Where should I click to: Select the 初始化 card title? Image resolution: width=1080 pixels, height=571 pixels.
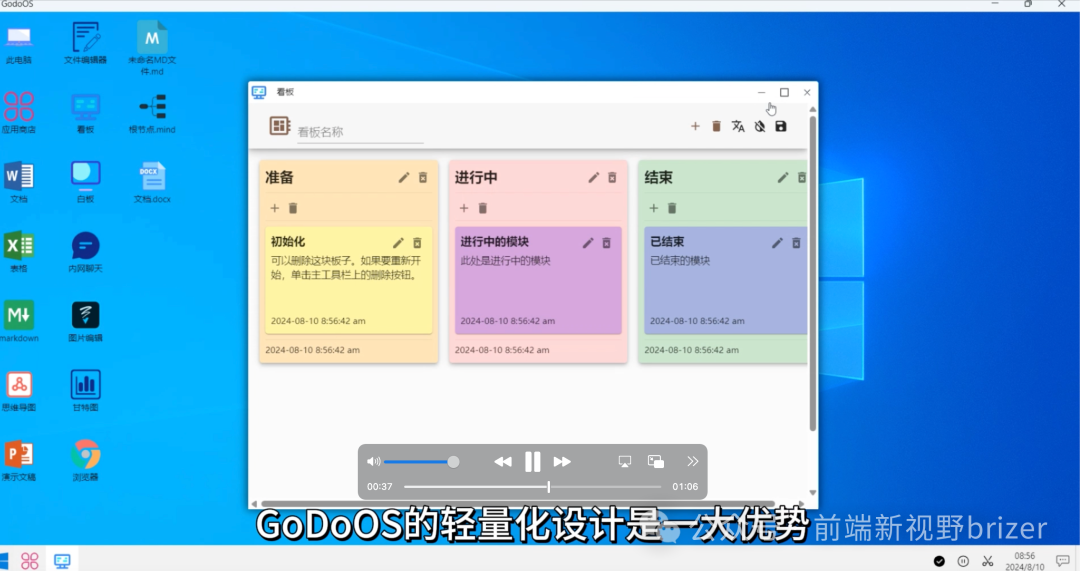coord(288,242)
